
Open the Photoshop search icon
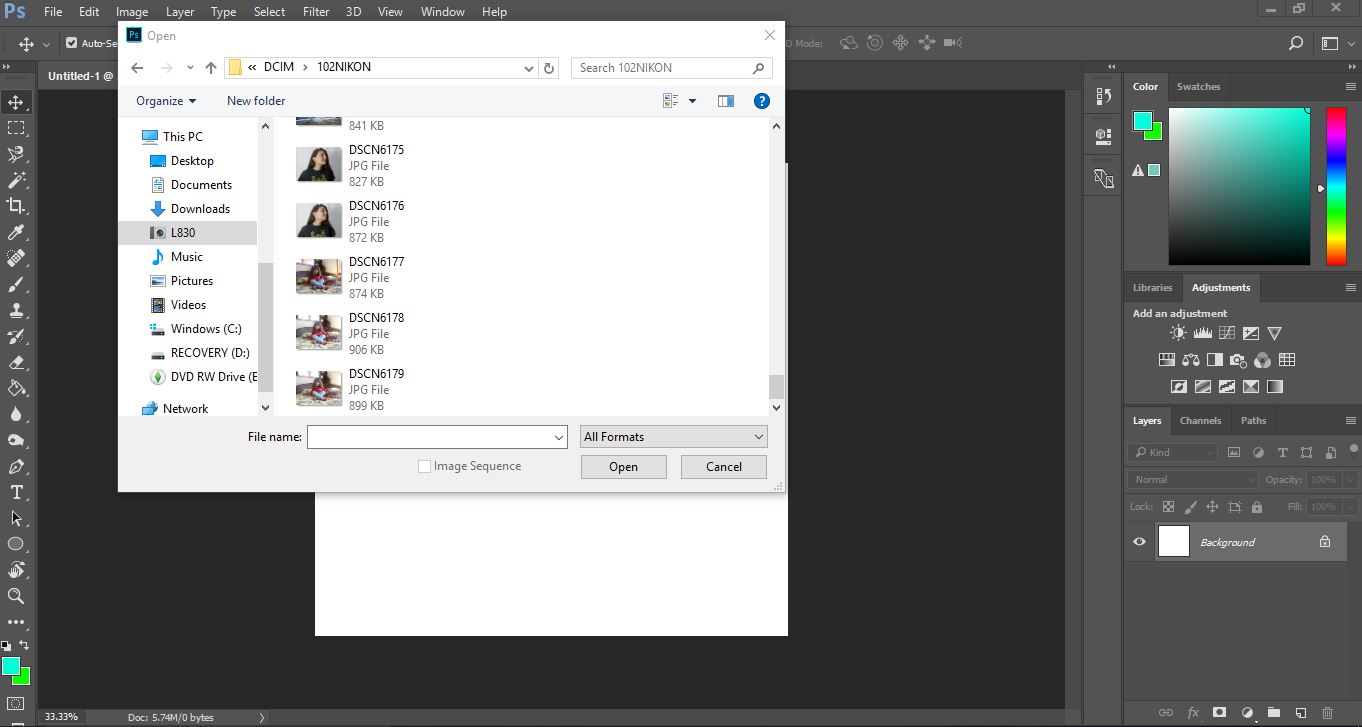(x=1296, y=43)
